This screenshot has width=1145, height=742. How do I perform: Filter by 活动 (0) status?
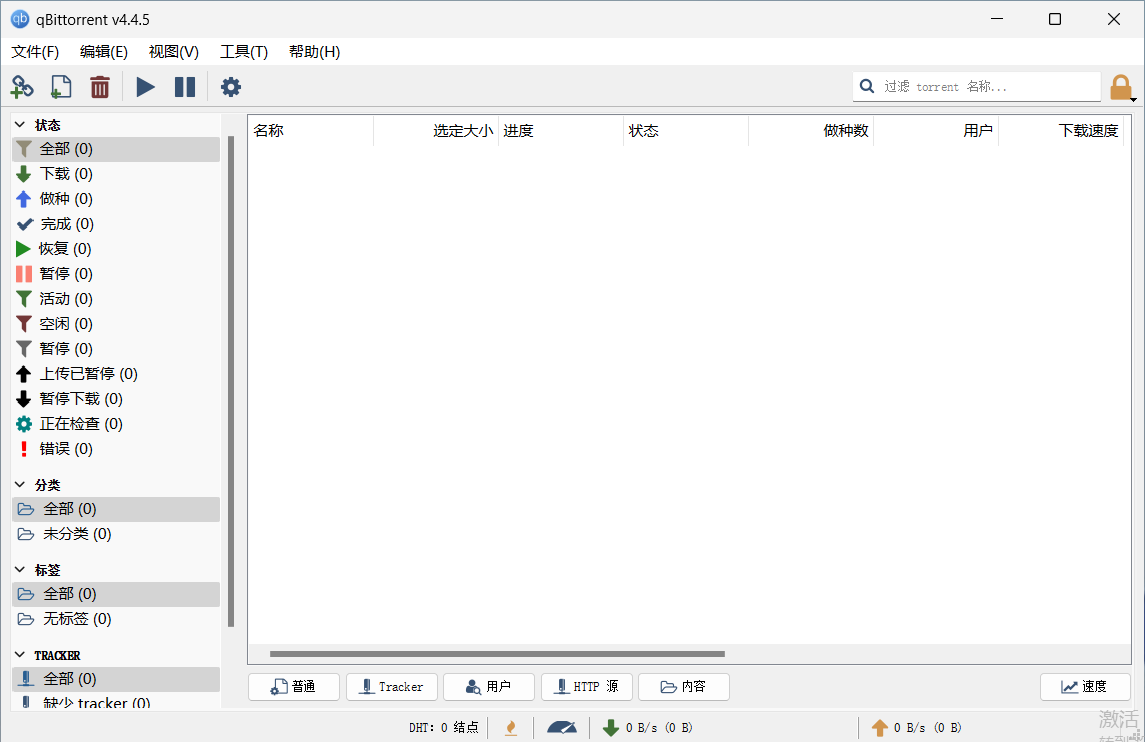tap(116, 299)
